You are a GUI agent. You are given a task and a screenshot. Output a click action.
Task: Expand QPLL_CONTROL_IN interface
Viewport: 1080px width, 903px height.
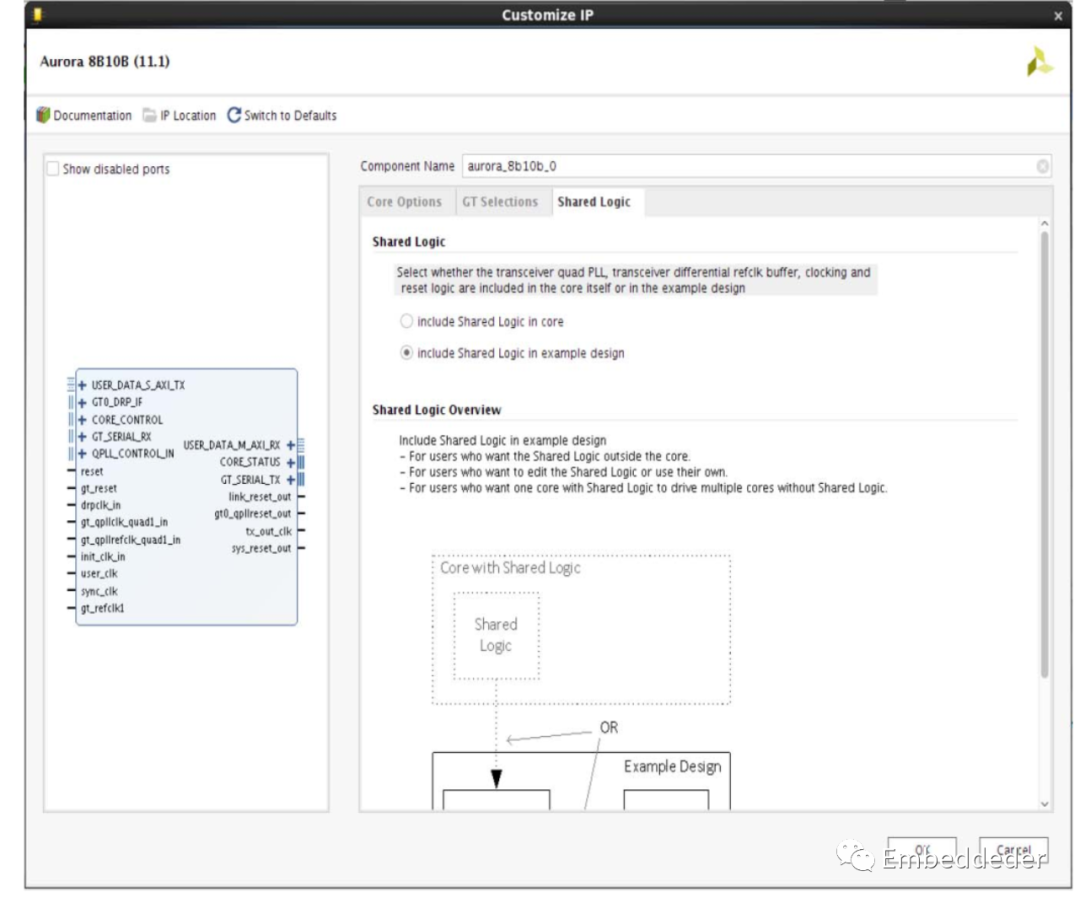pyautogui.click(x=82, y=453)
